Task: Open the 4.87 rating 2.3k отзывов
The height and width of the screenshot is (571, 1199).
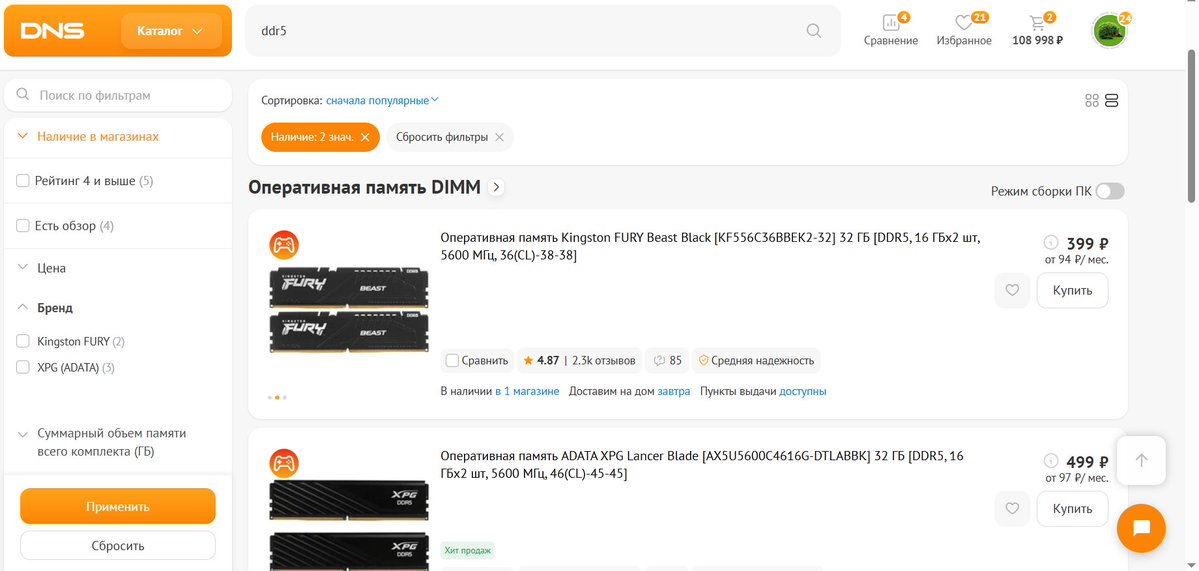Action: (x=579, y=361)
